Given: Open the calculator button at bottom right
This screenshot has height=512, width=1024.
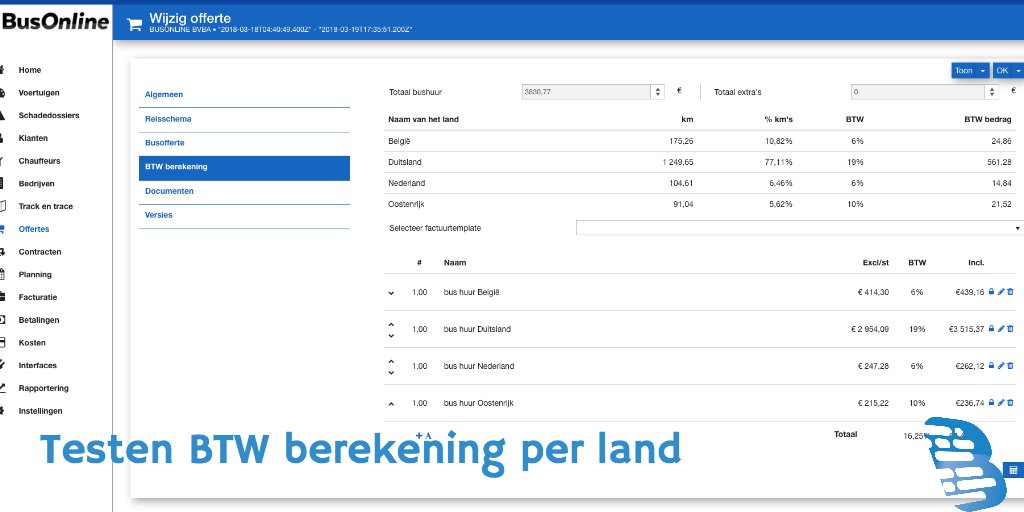Looking at the screenshot, I should (1014, 470).
